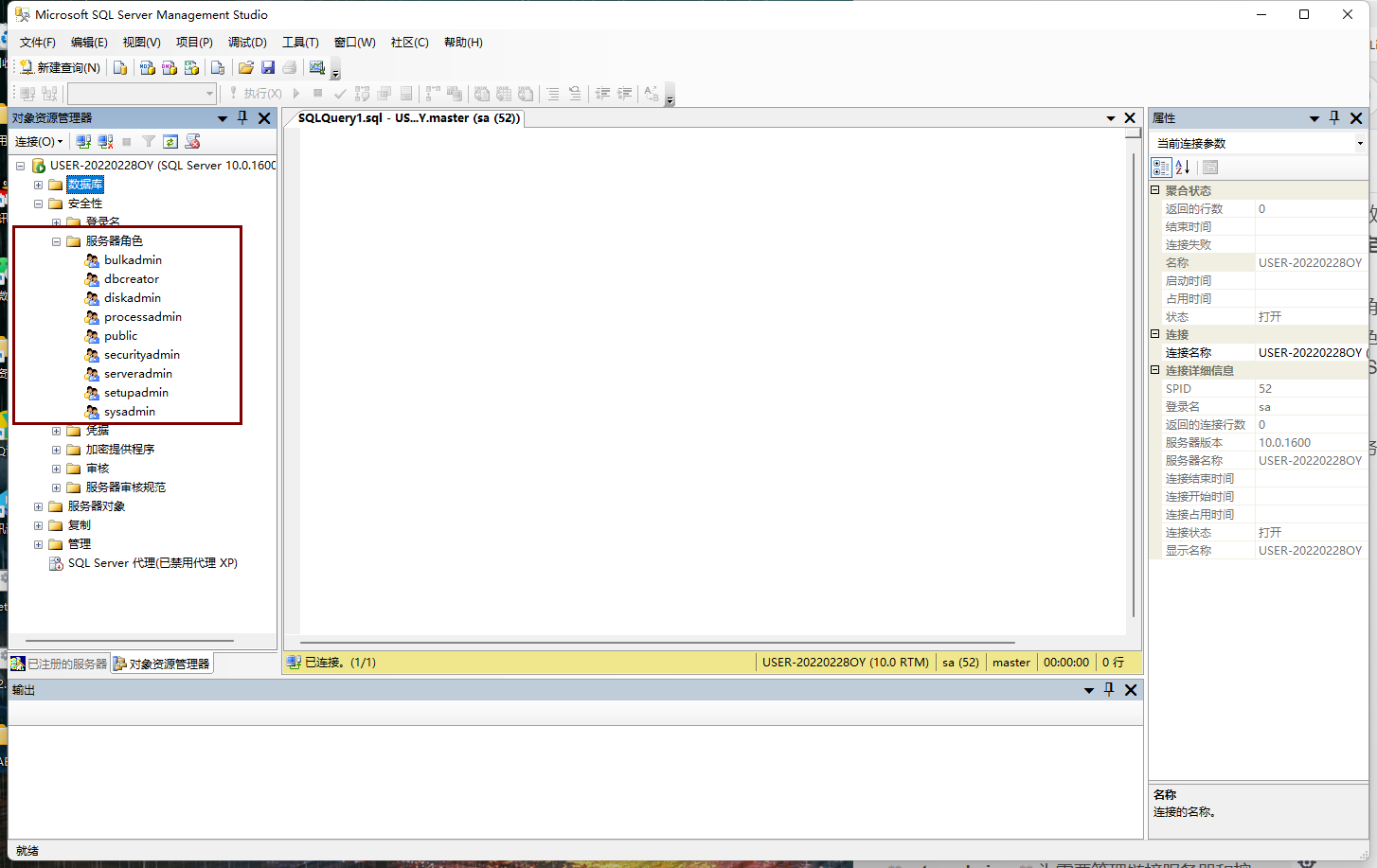Viewport: 1377px width, 868px height.
Task: Collapse the 服务器角色 folder node
Action: [x=56, y=241]
